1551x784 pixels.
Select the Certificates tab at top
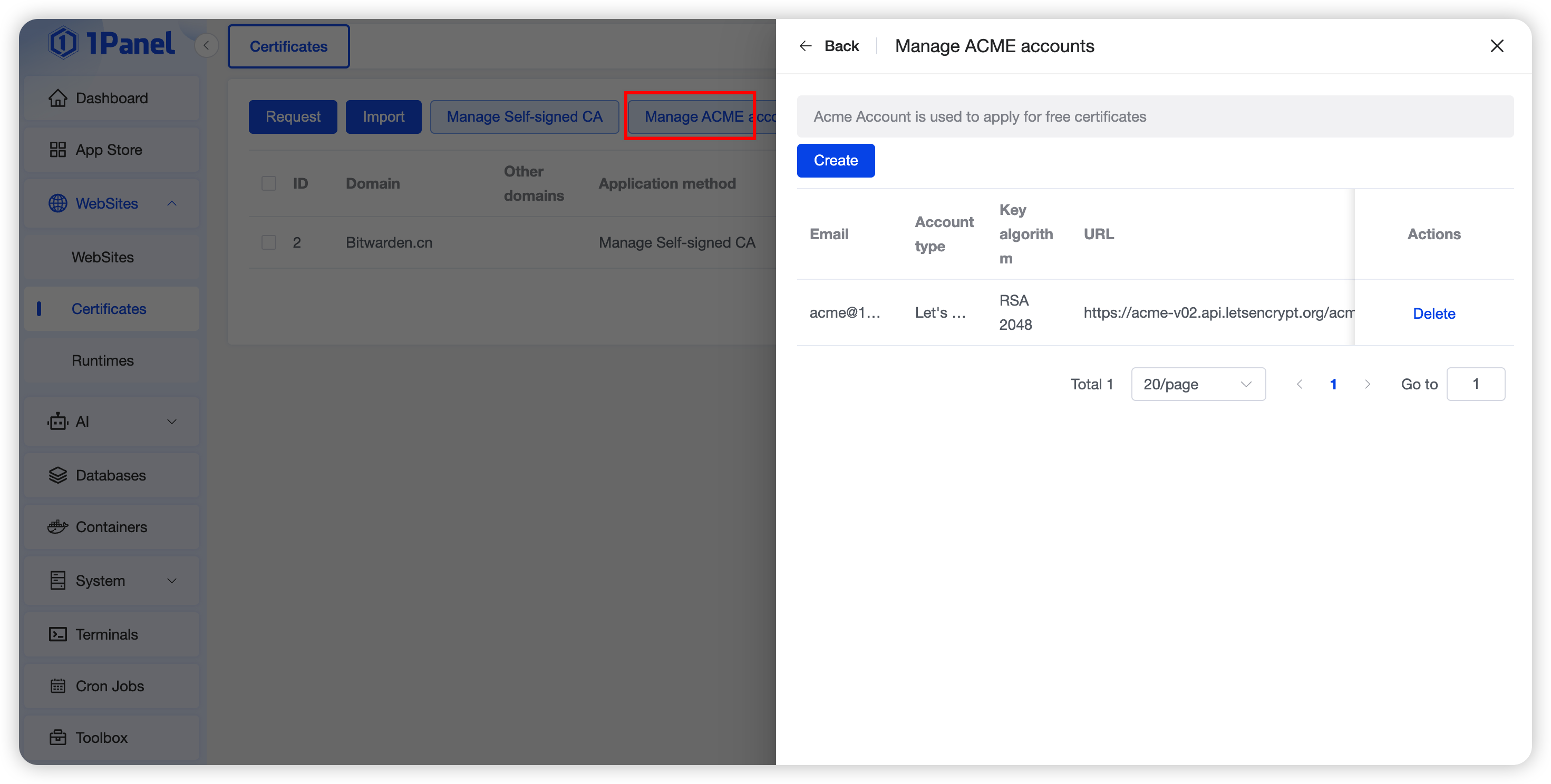288,46
